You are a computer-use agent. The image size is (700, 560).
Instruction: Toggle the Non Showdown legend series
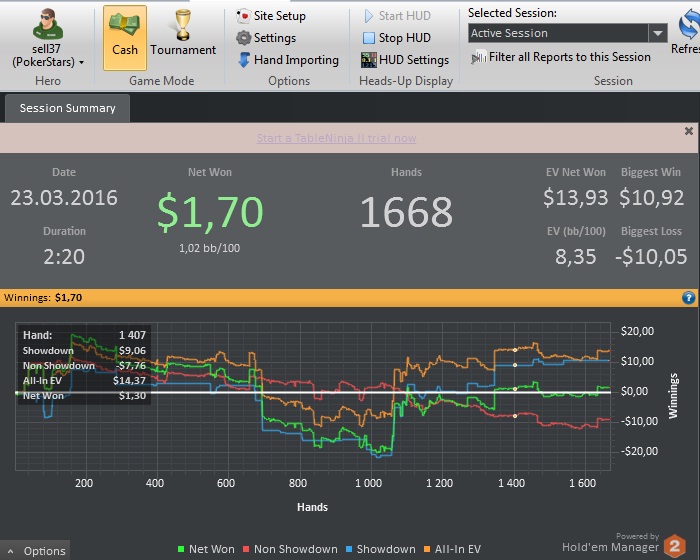(x=290, y=549)
